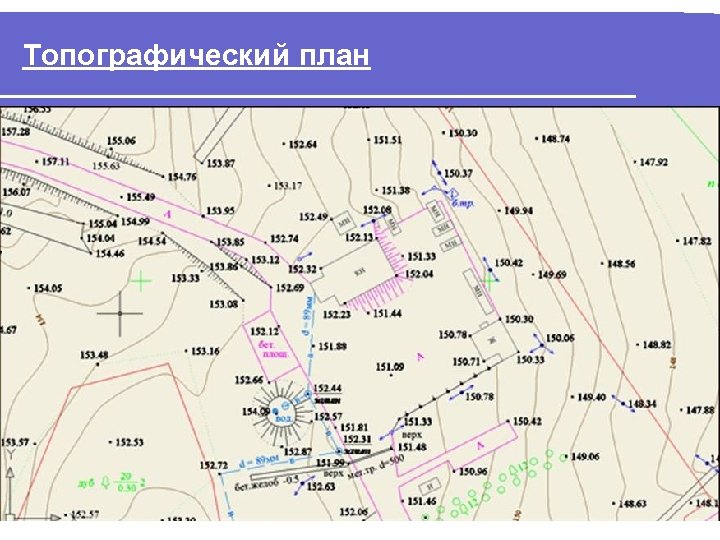Click elevation mark 153.16
Screen dimensions: 720x540
click(x=205, y=351)
